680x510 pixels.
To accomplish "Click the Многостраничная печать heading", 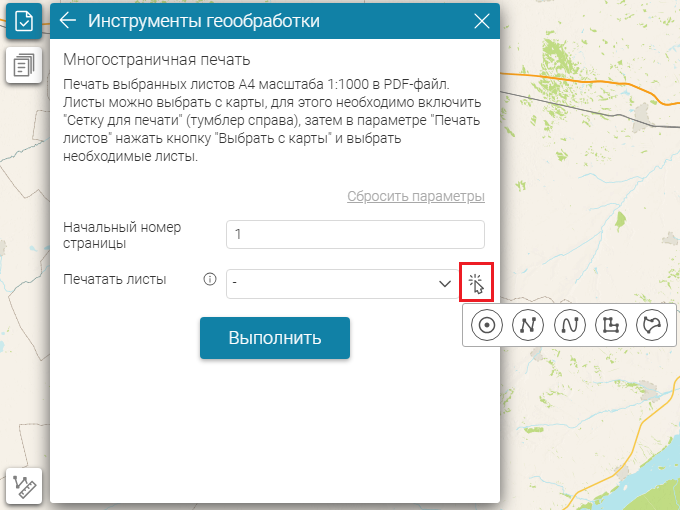I will click(156, 60).
